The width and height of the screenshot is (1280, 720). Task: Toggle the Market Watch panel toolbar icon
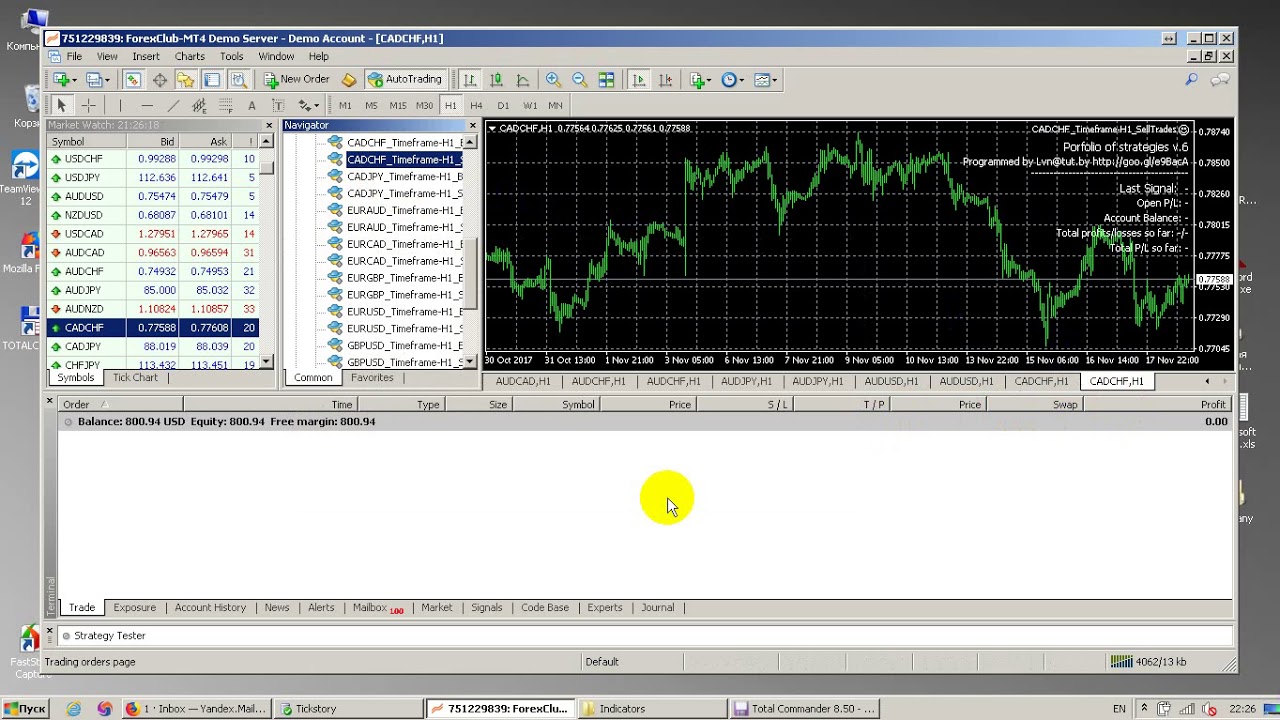tap(133, 80)
